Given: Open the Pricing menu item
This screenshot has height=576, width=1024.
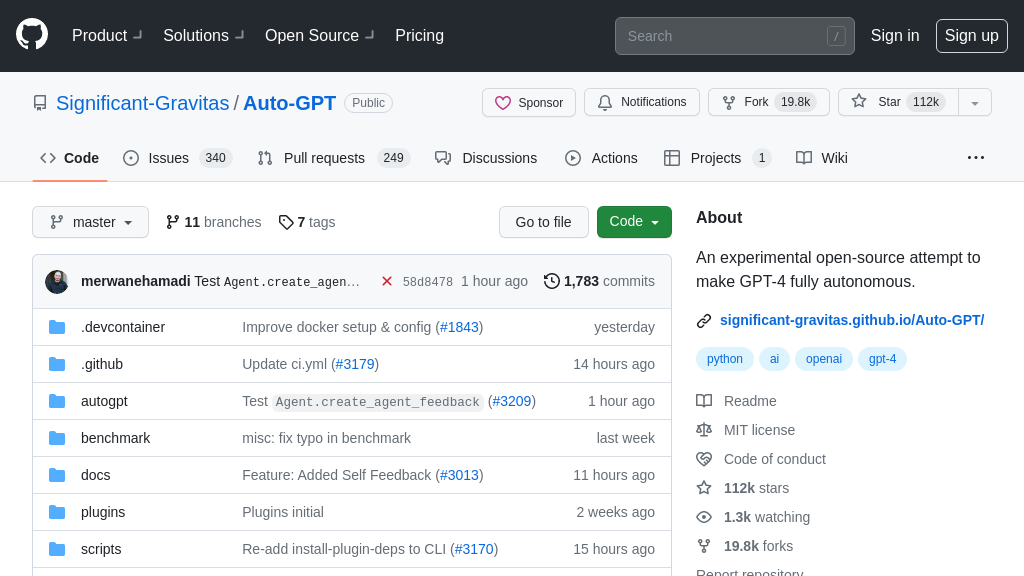Looking at the screenshot, I should (x=419, y=36).
